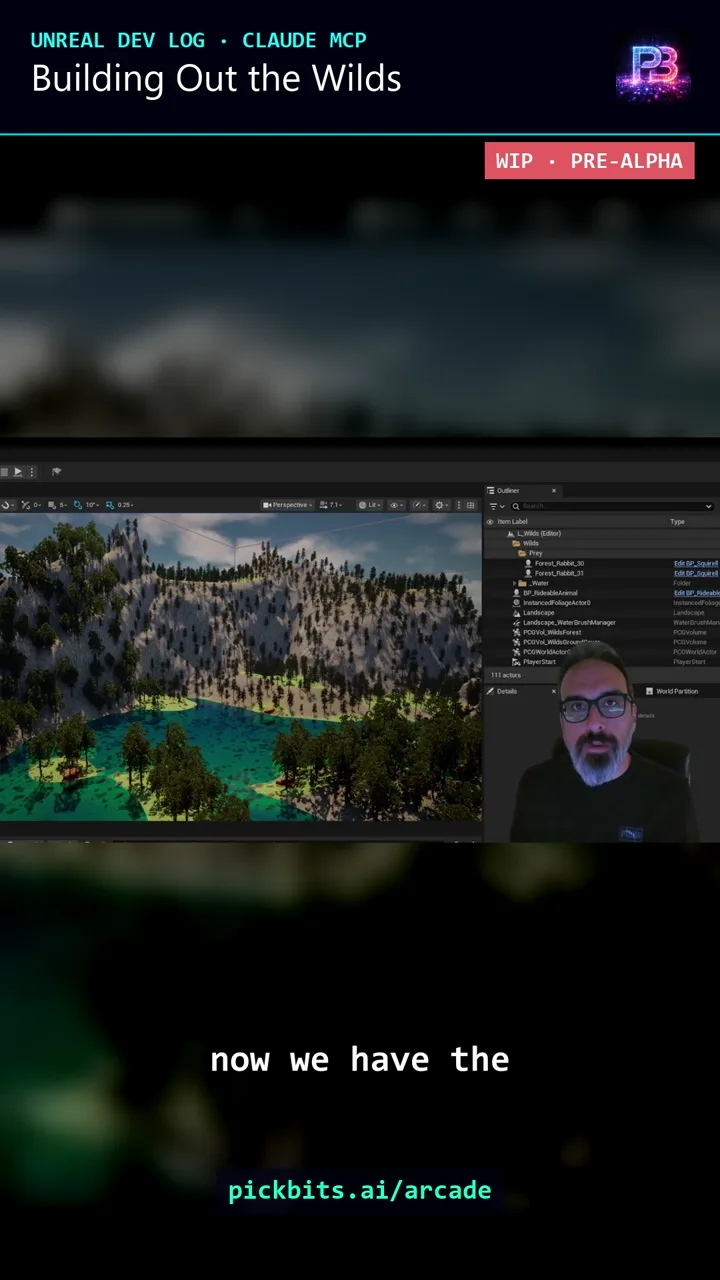The width and height of the screenshot is (720, 1280).
Task: Select BP_RideableAnimal actor
Action: [602, 593]
